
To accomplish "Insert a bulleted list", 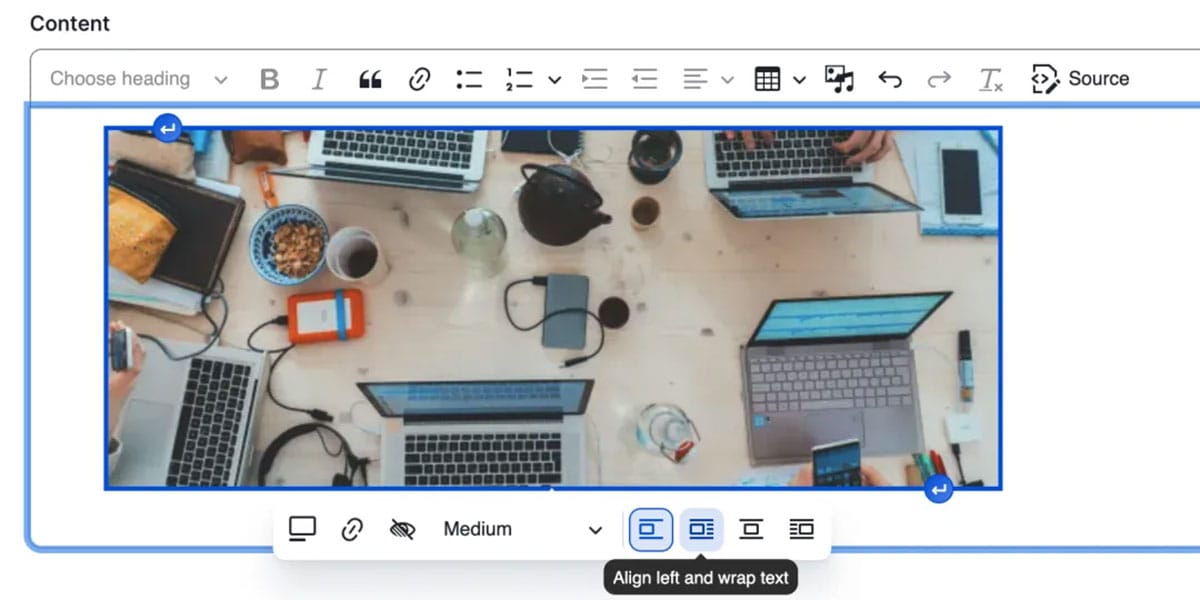I will click(x=469, y=79).
